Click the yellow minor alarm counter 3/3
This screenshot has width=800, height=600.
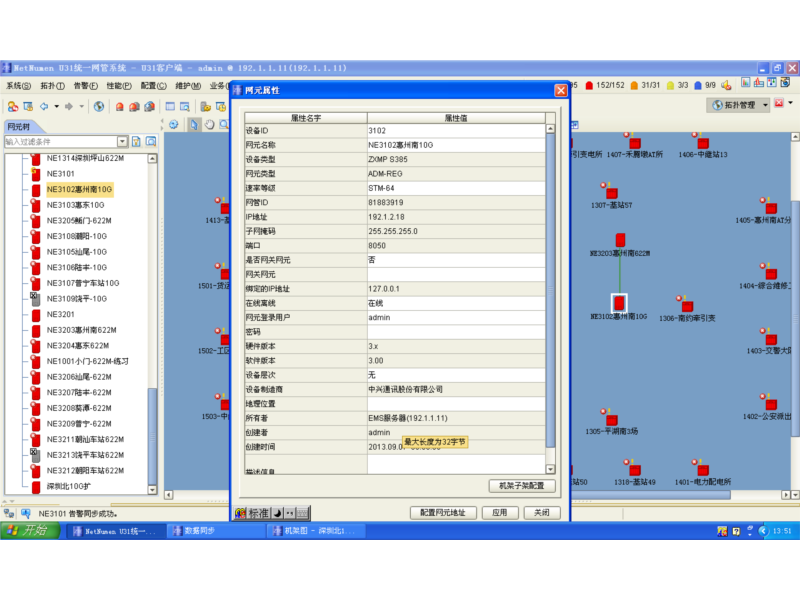[x=677, y=86]
